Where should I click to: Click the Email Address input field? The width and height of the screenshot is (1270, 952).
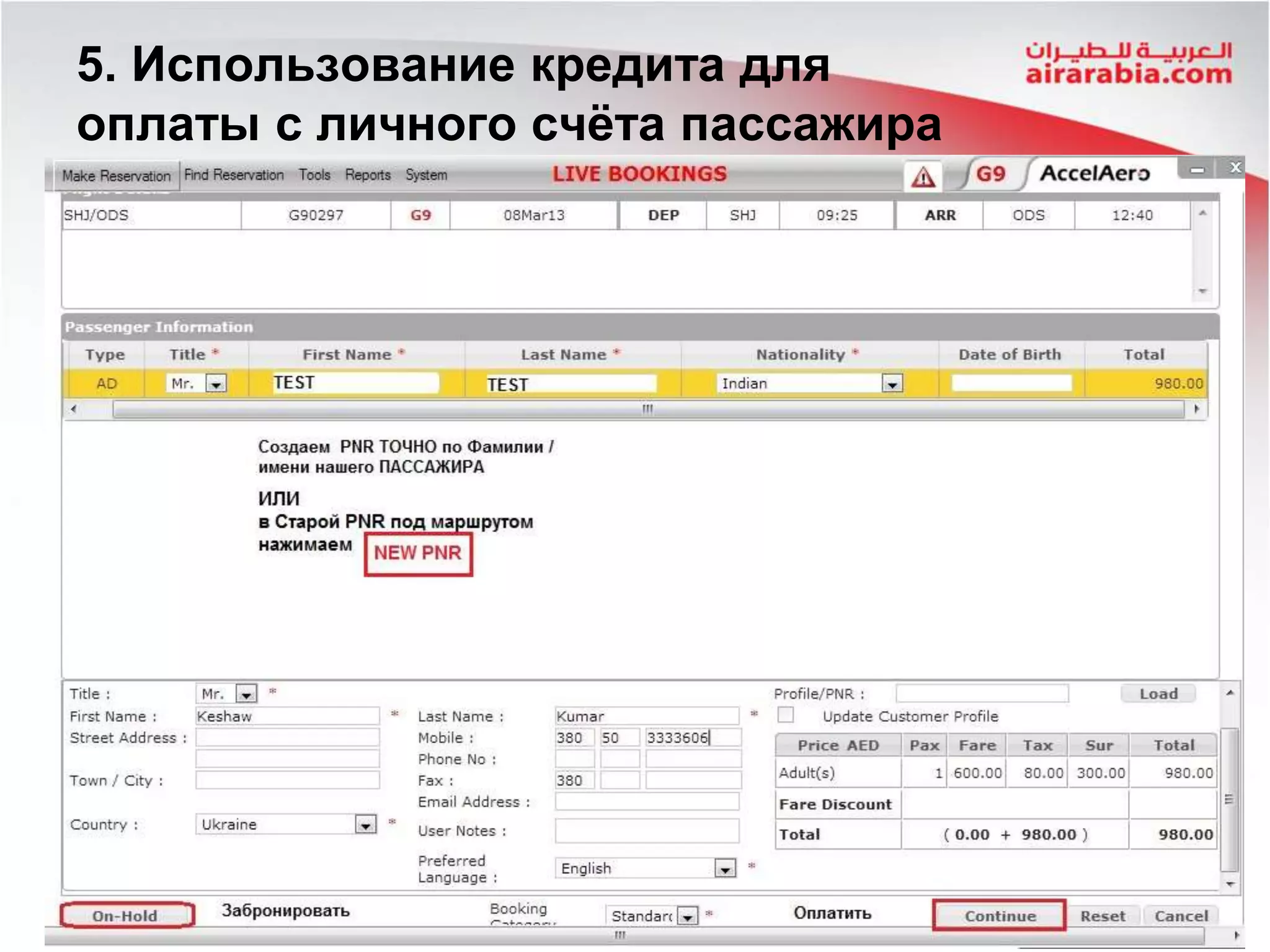click(647, 802)
